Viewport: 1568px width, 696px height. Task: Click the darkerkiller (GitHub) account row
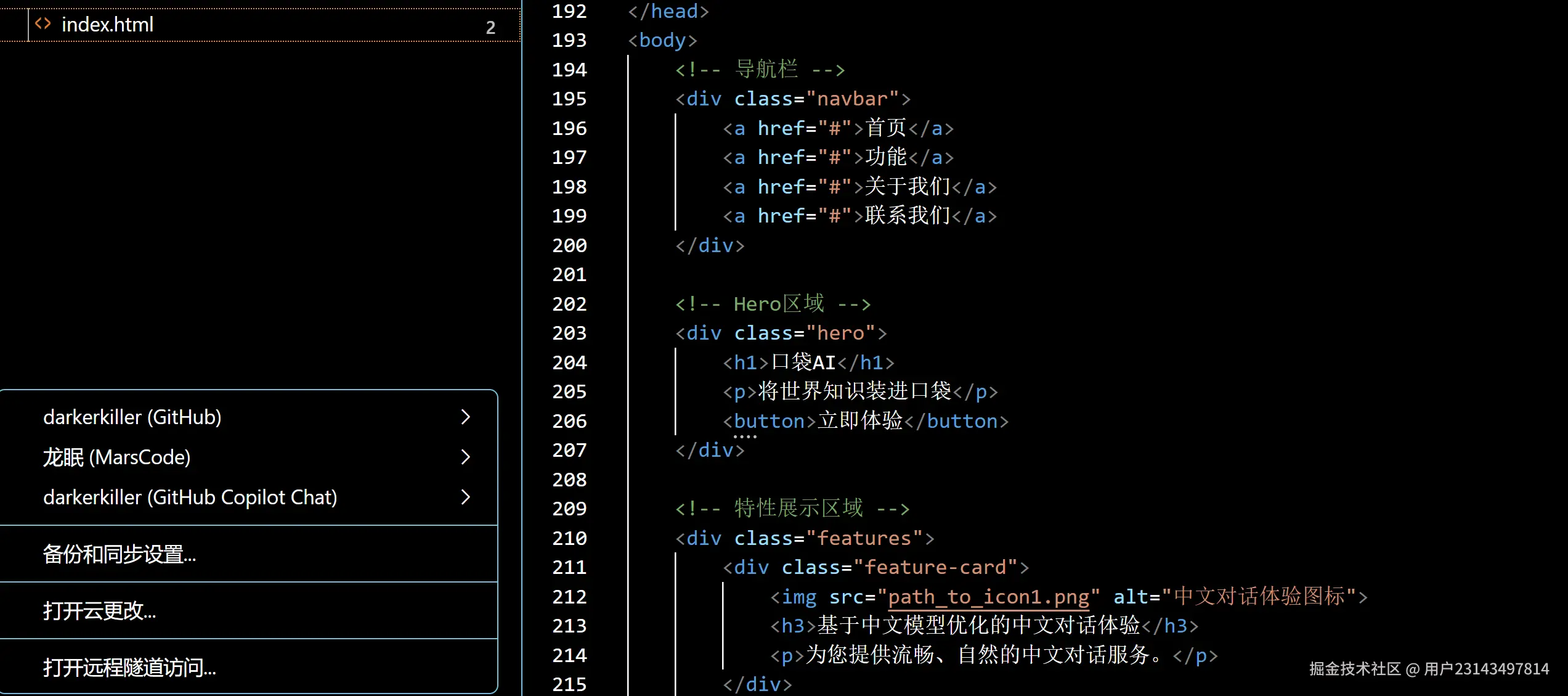[x=132, y=417]
